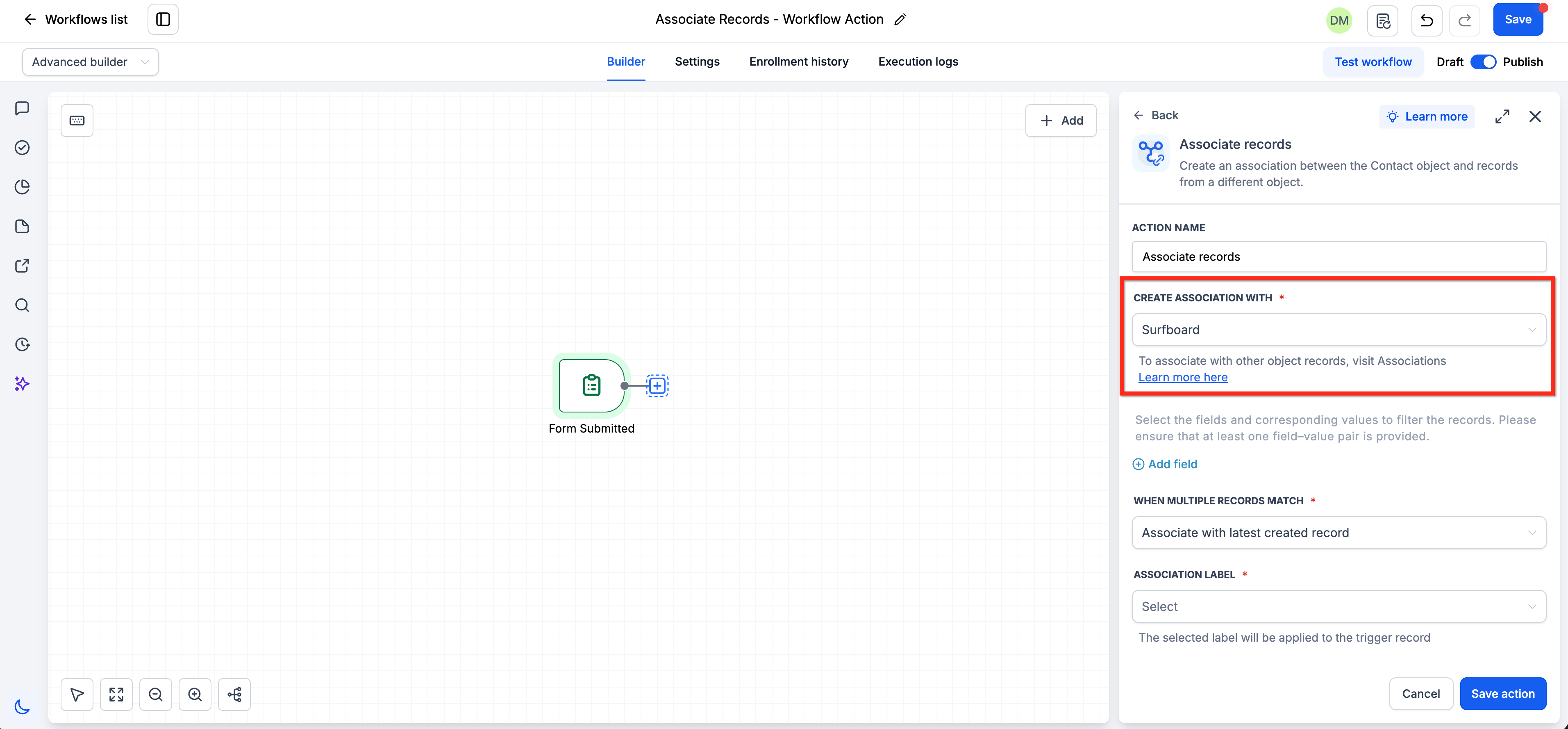
Task: Go back to Workflows list
Action: 75,20
